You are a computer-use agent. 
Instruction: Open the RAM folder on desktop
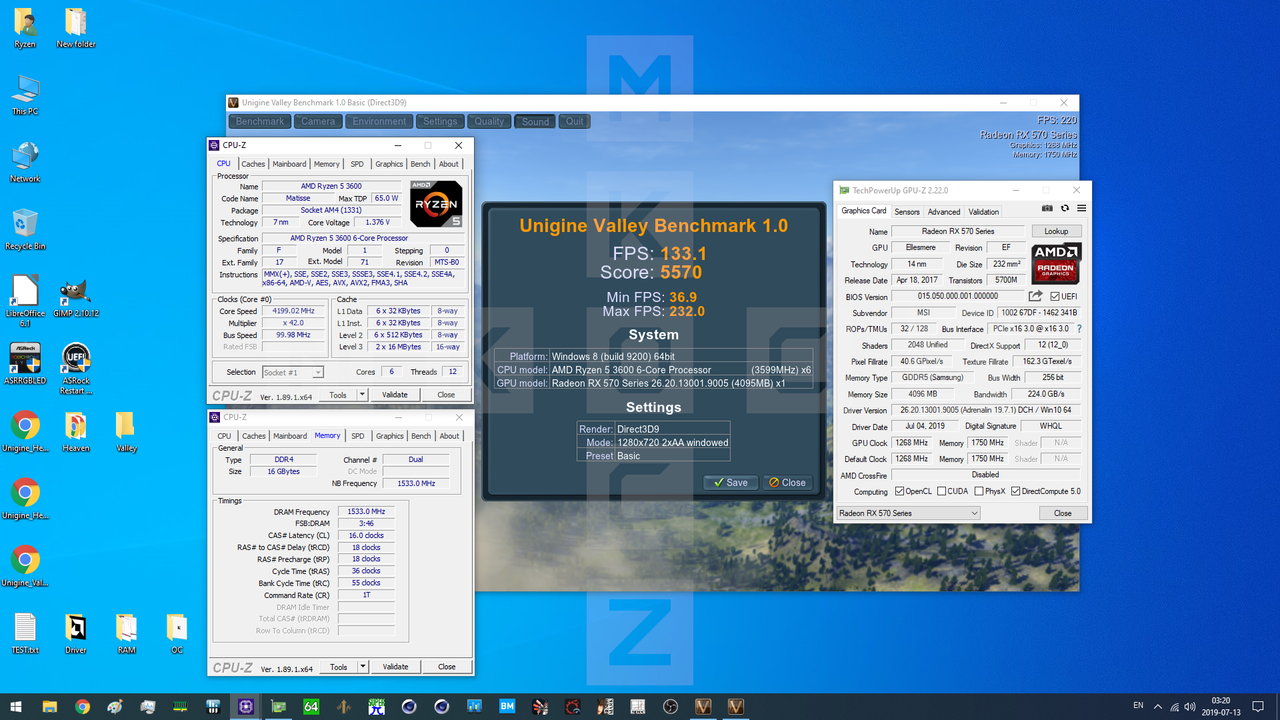point(126,634)
